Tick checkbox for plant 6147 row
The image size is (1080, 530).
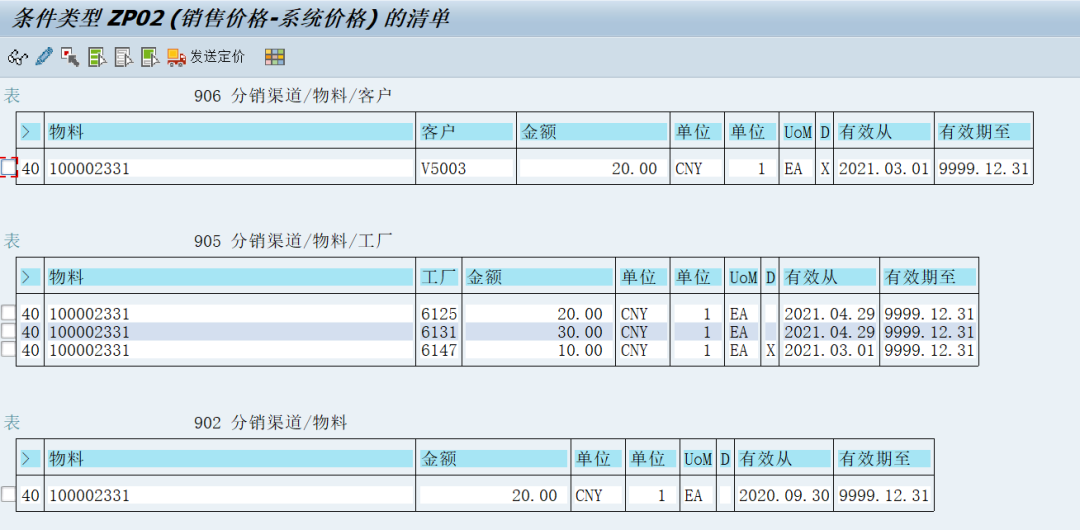[x=8, y=349]
